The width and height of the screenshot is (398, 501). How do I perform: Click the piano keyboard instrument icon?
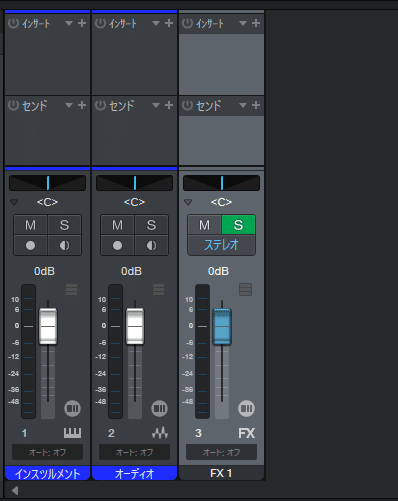pos(72,433)
